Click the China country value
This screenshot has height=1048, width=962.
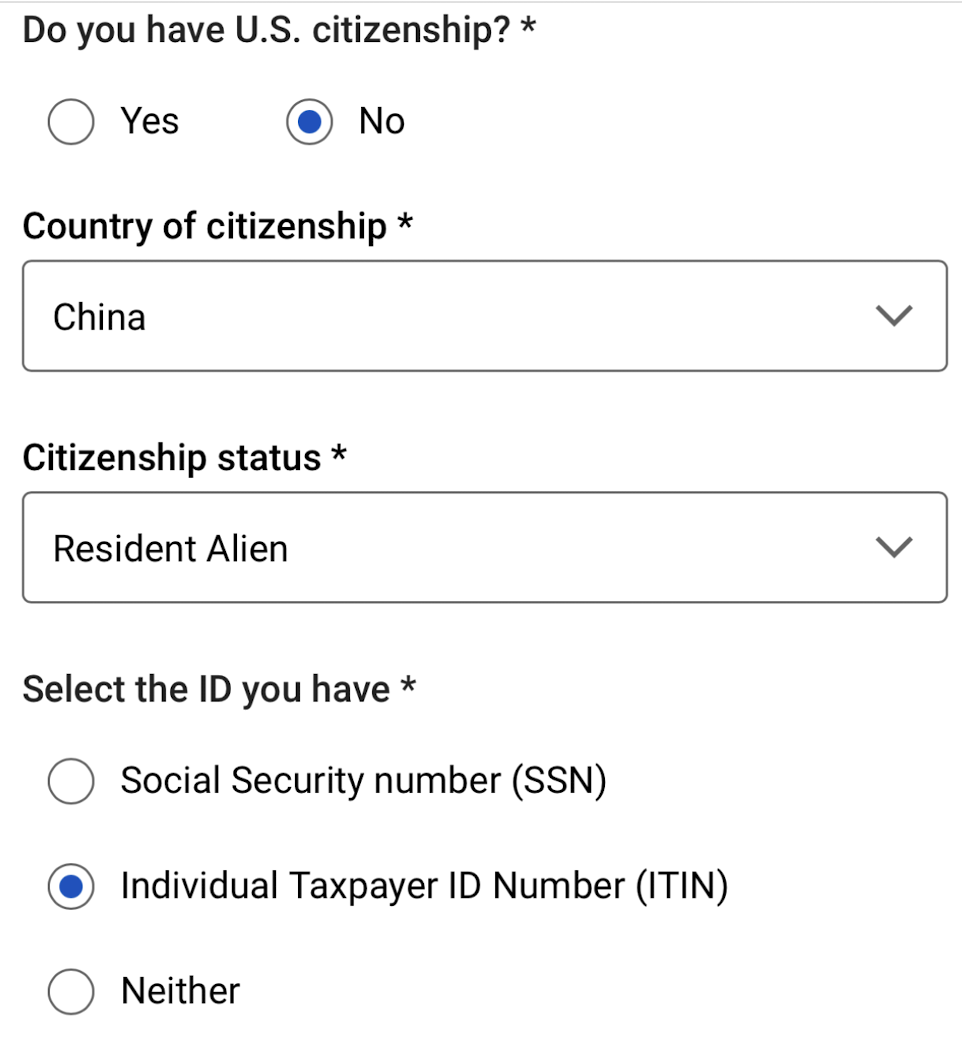(x=99, y=316)
